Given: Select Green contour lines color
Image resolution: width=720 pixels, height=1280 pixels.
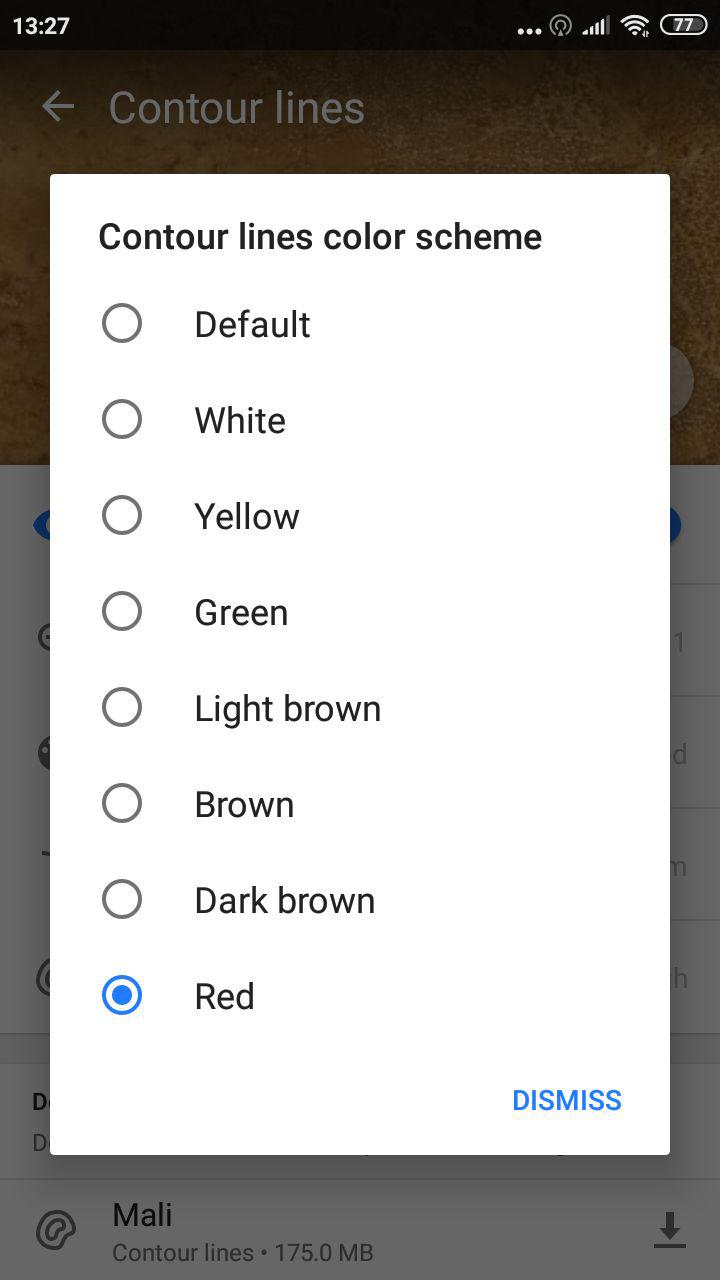Looking at the screenshot, I should [x=122, y=612].
